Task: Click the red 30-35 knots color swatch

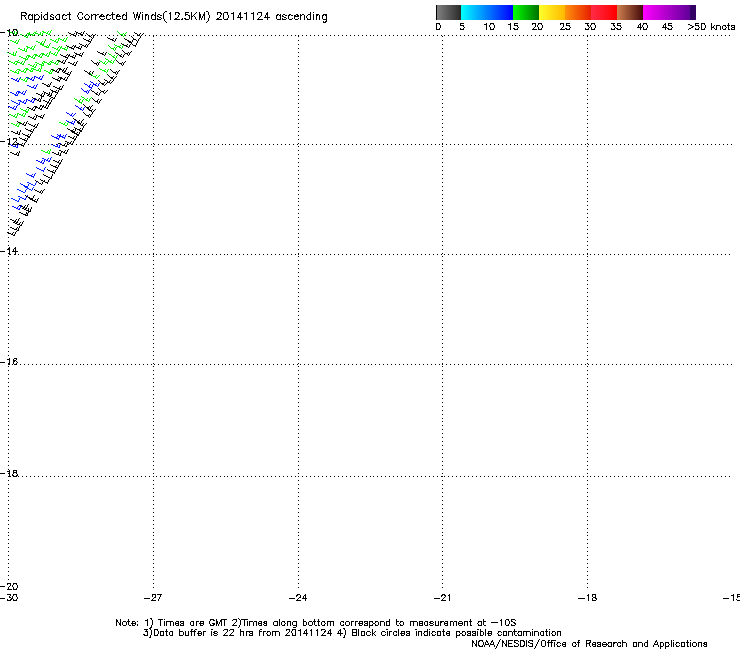Action: pyautogui.click(x=604, y=12)
